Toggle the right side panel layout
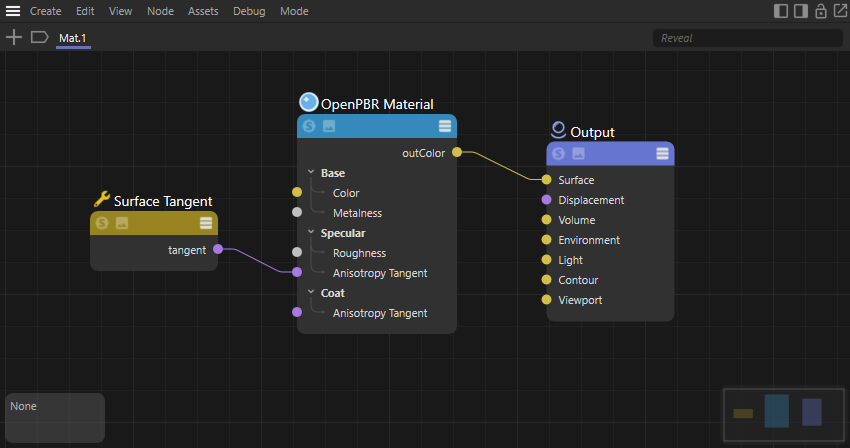 pyautogui.click(x=800, y=11)
